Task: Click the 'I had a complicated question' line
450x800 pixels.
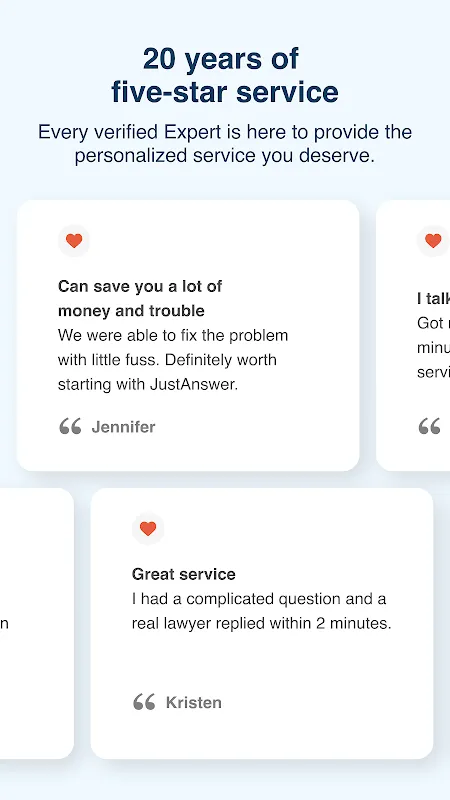Action: (x=259, y=598)
